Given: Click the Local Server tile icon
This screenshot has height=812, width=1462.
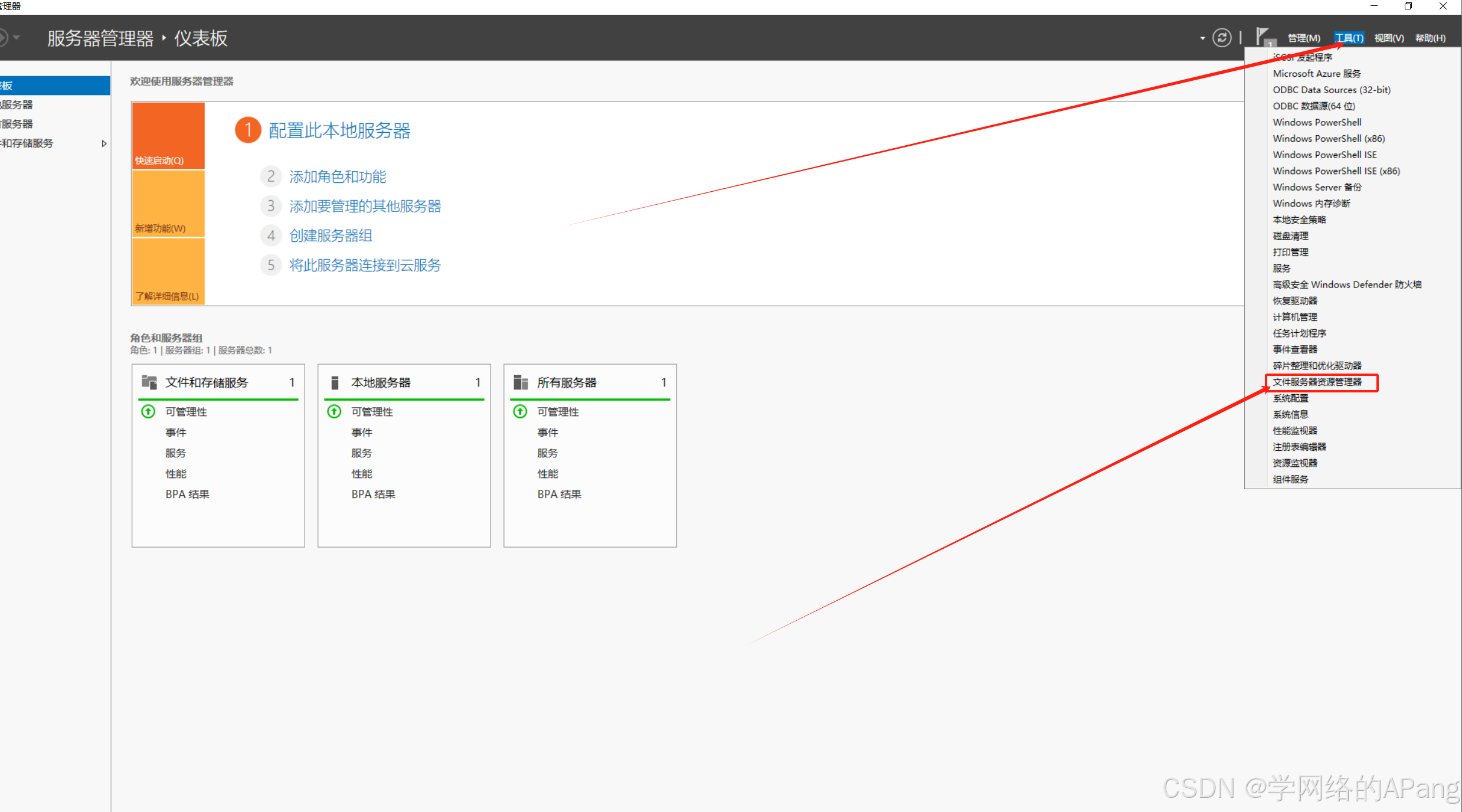Looking at the screenshot, I should [x=335, y=382].
